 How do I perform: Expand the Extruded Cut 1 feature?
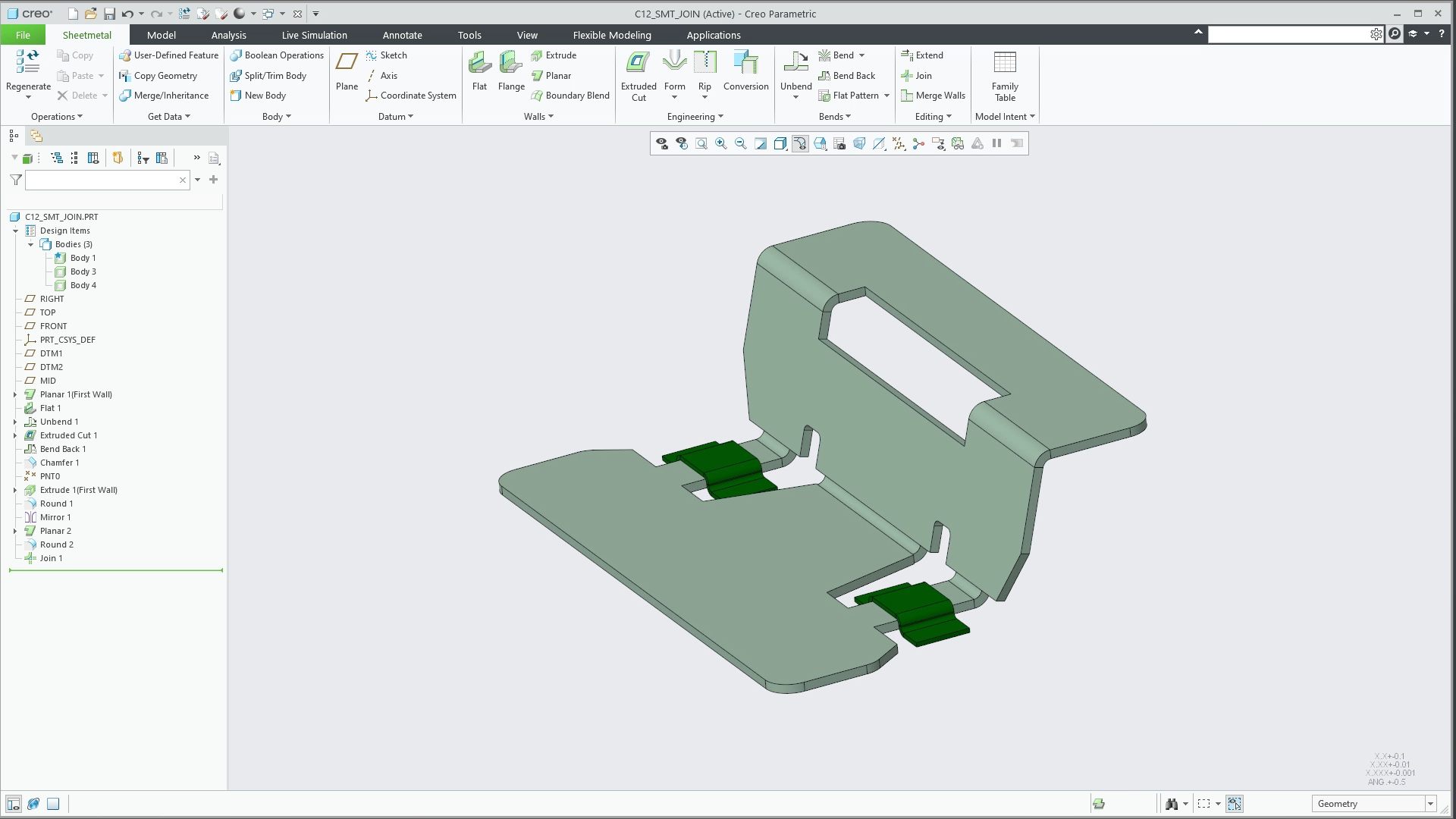[x=15, y=435]
